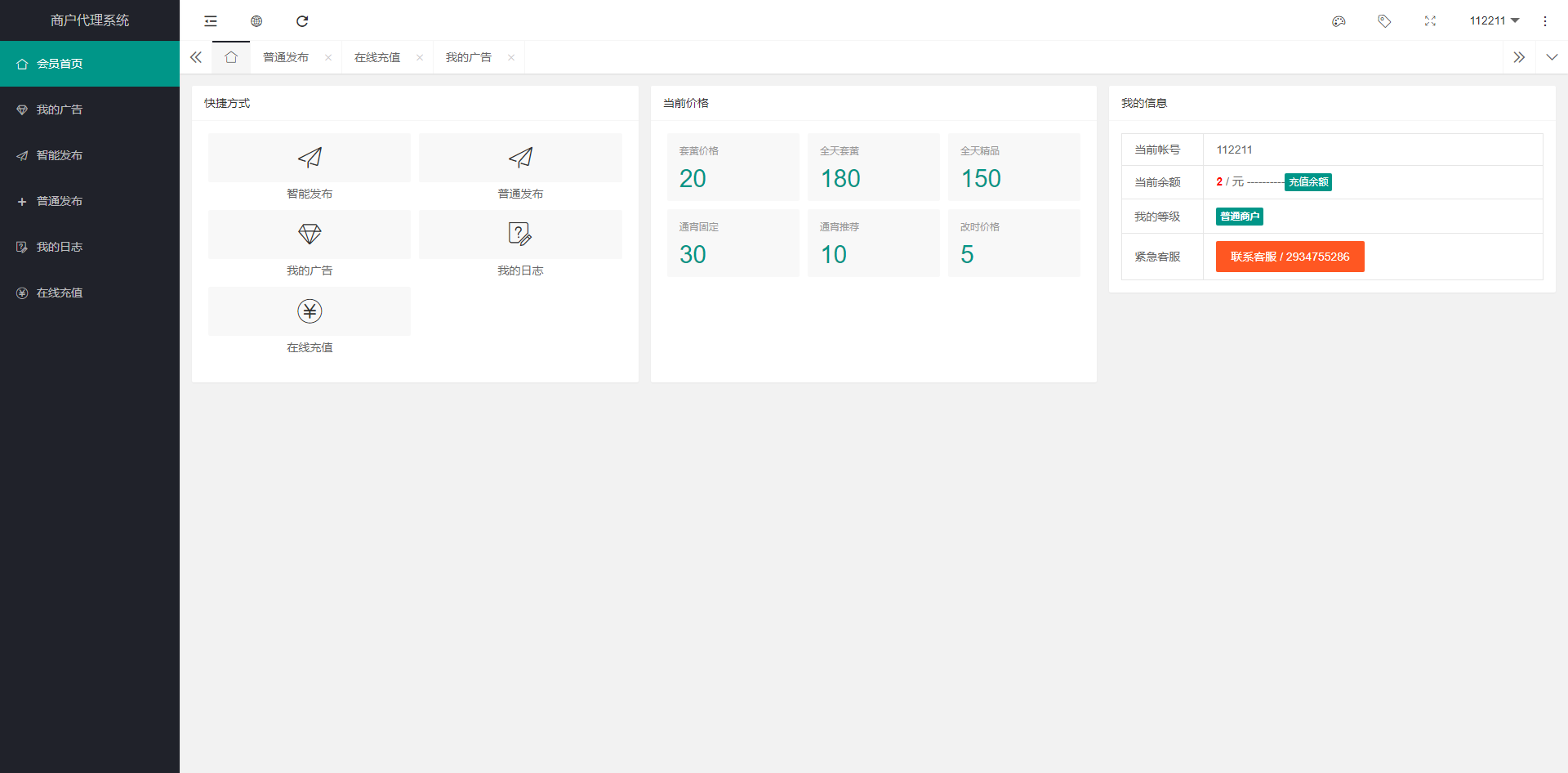
Task: Click the 通宵推荐 10 price card
Action: point(874,243)
